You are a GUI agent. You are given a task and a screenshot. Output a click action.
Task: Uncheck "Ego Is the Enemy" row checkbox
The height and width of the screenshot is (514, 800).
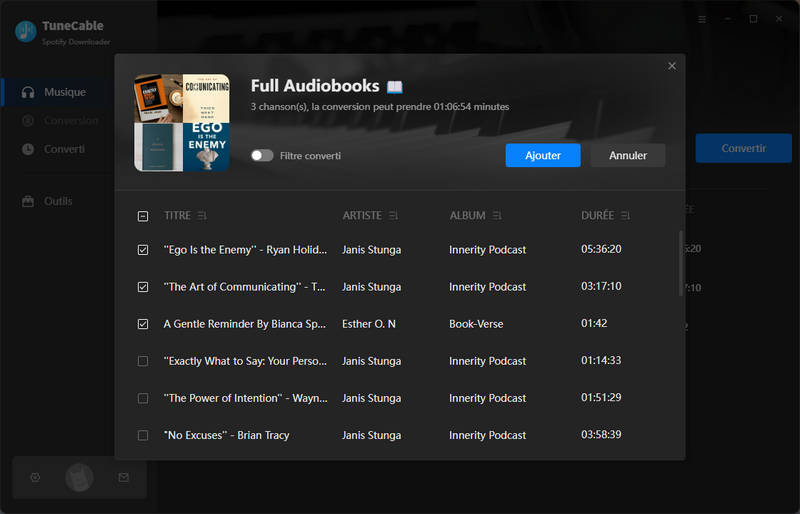click(x=143, y=250)
